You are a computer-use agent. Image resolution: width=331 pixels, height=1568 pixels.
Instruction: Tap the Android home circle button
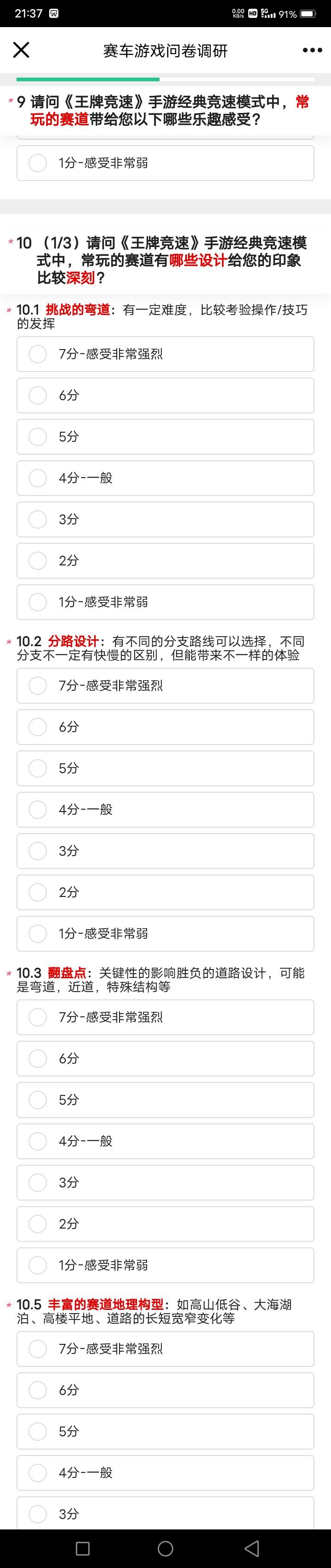pos(165,1548)
